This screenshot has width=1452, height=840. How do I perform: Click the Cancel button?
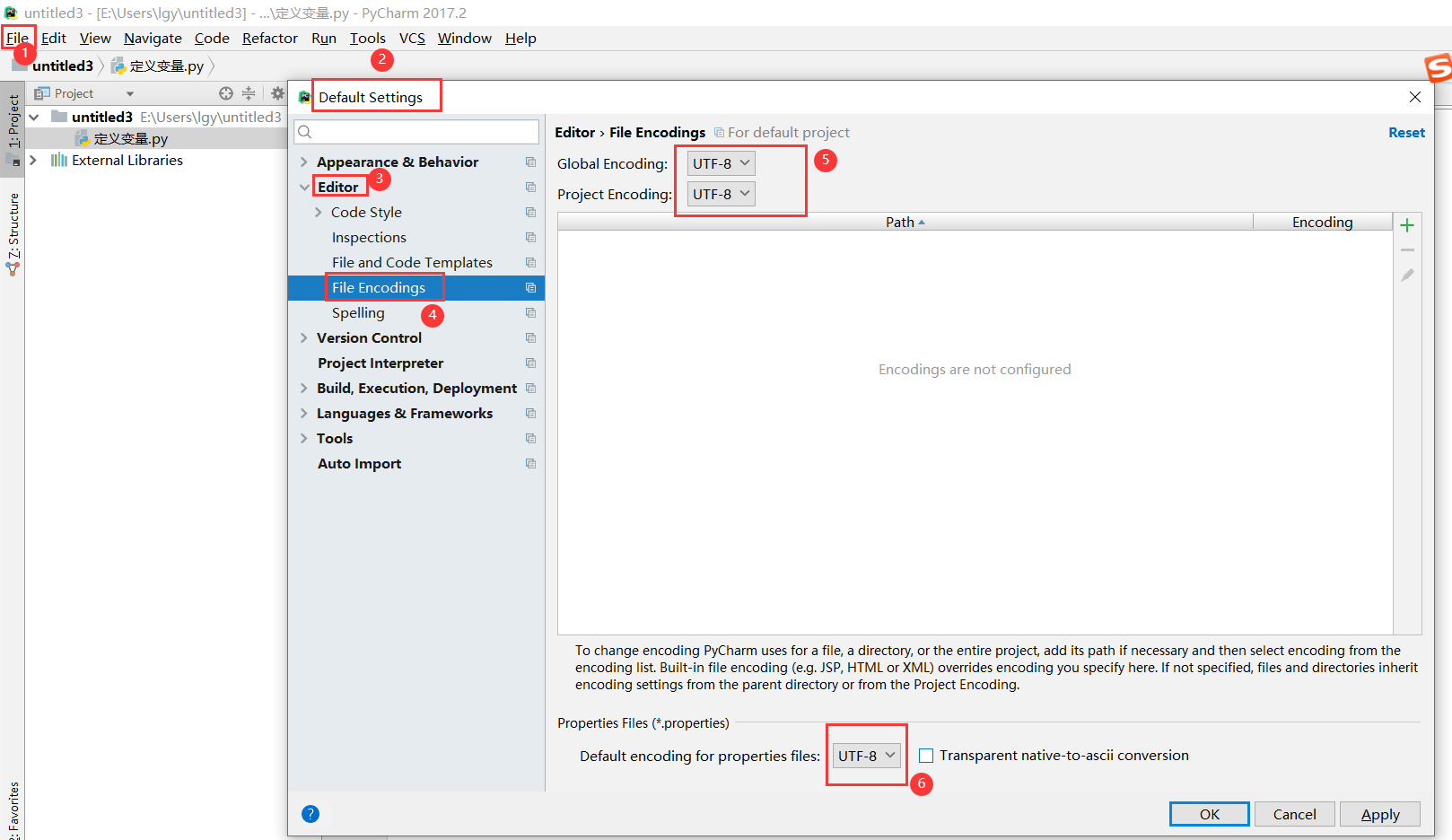tap(1295, 814)
